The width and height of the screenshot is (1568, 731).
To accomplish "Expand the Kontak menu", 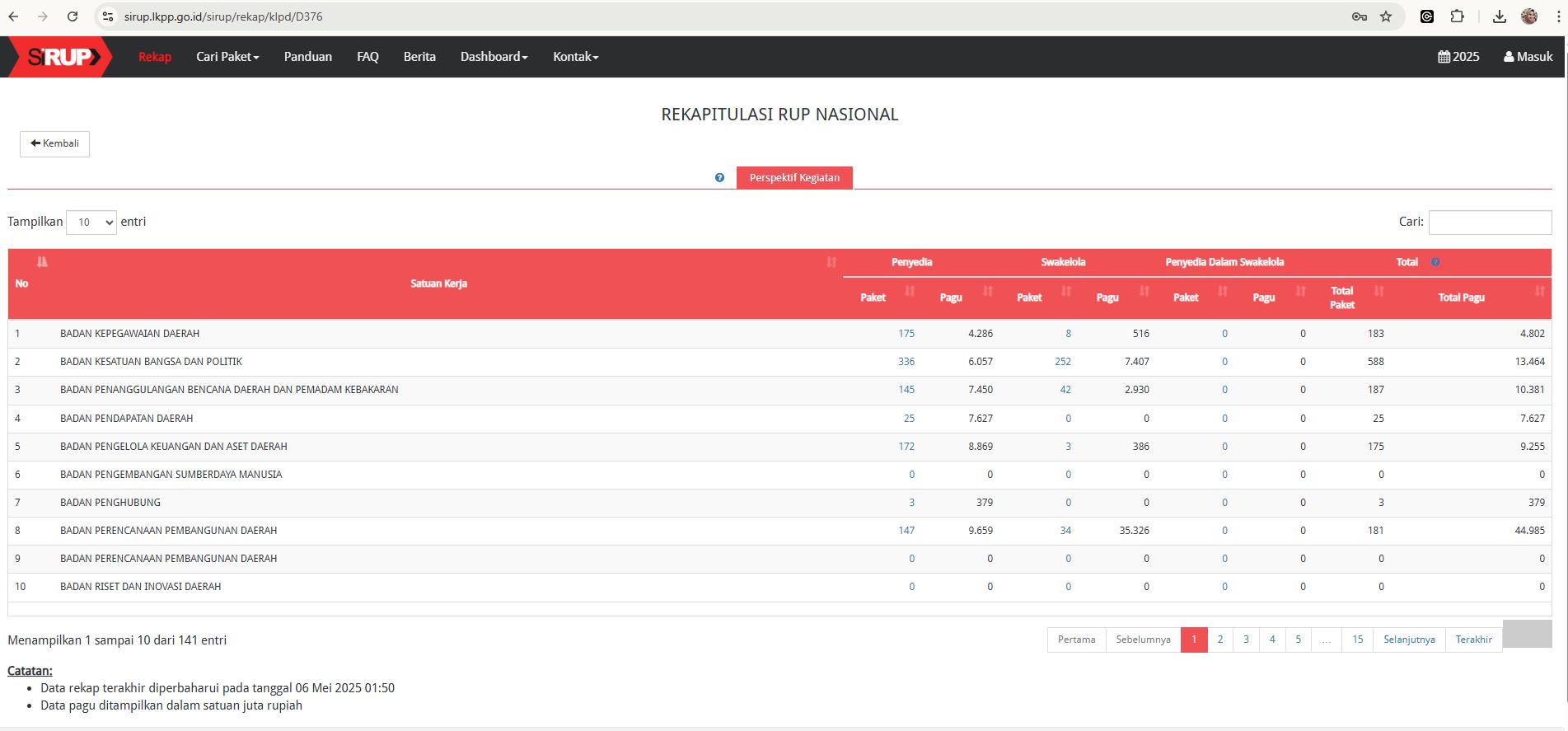I will (x=575, y=57).
